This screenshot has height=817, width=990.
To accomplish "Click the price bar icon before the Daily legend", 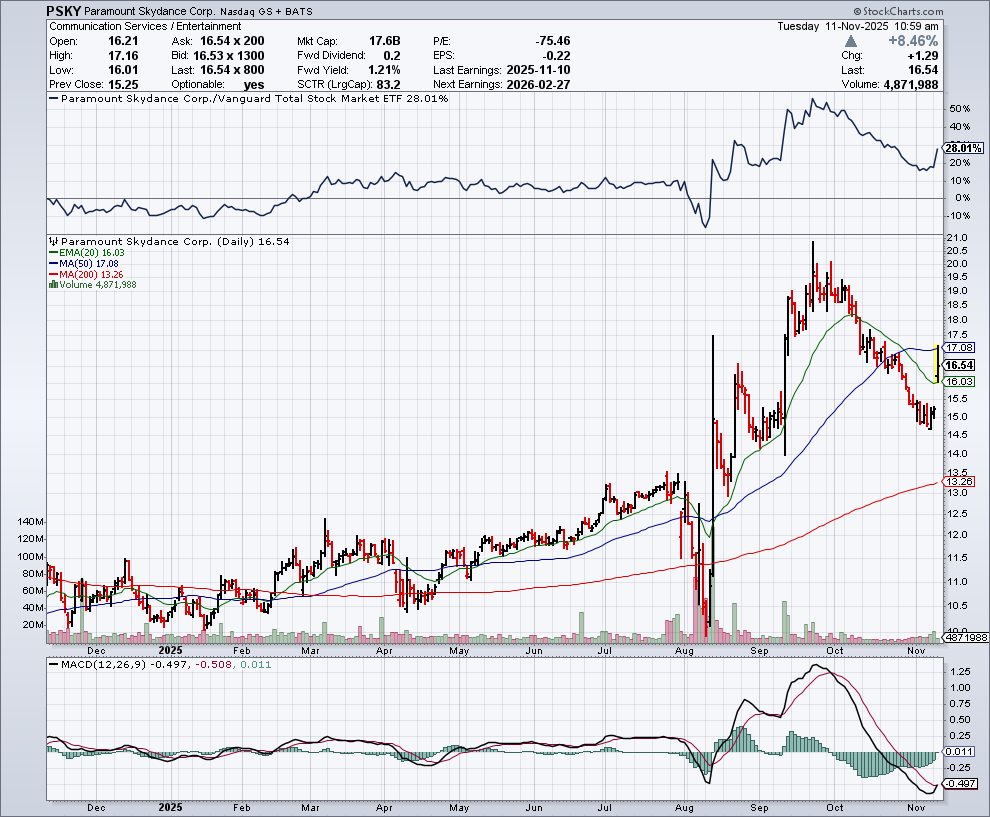I will (x=54, y=242).
